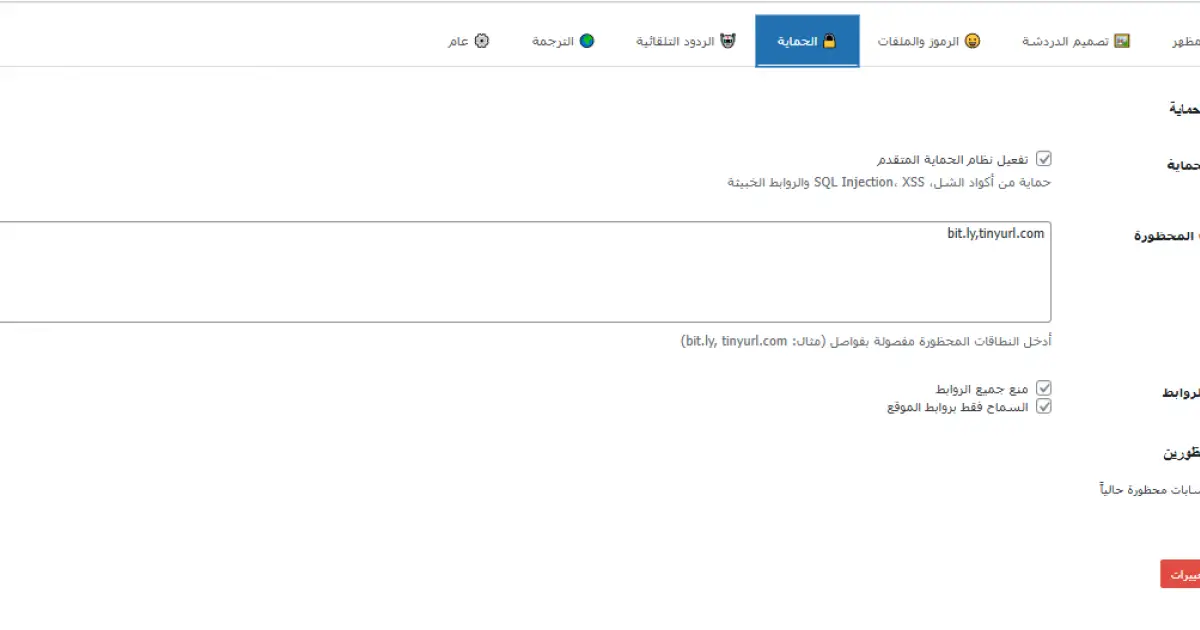Screen dimensions: 1200x630
Task: Open the عام general tab
Action: [468, 41]
